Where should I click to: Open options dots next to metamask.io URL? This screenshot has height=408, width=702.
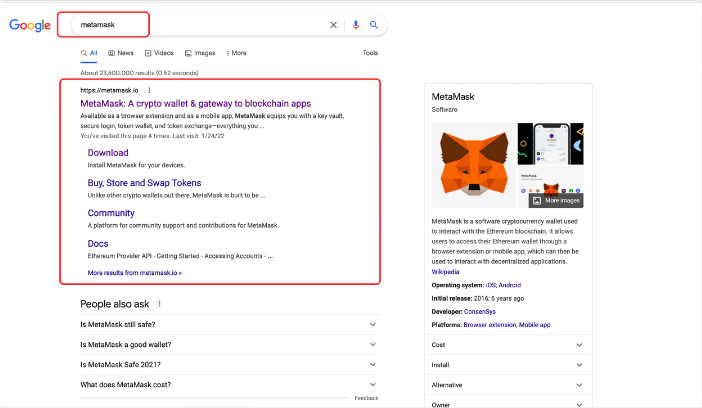[150, 90]
